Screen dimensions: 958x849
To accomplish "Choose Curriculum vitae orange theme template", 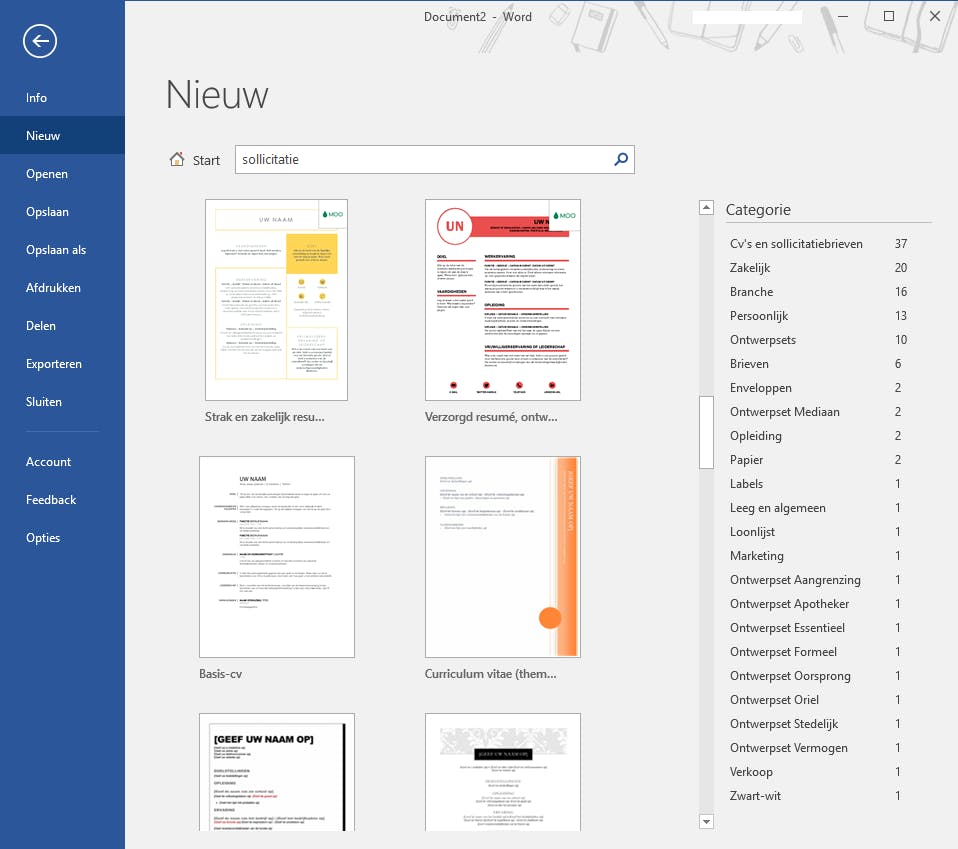I will (x=503, y=557).
